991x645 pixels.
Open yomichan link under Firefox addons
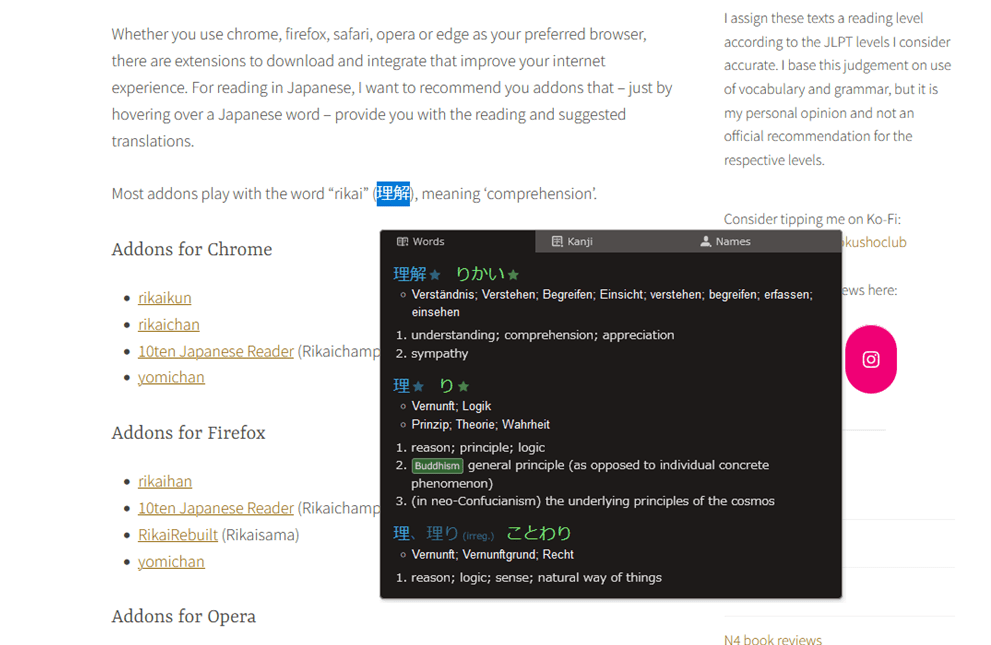coord(171,561)
